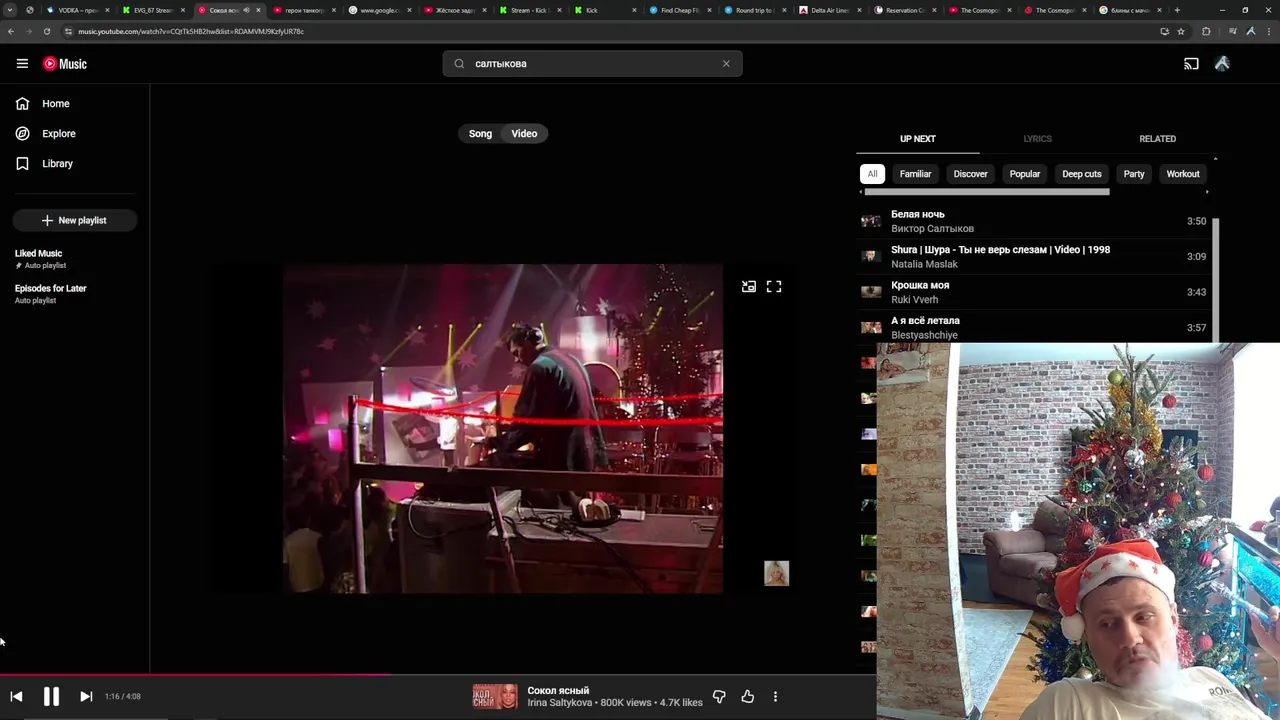This screenshot has height=720, width=1280.
Task: Bookmark this page with star icon
Action: [x=1181, y=31]
